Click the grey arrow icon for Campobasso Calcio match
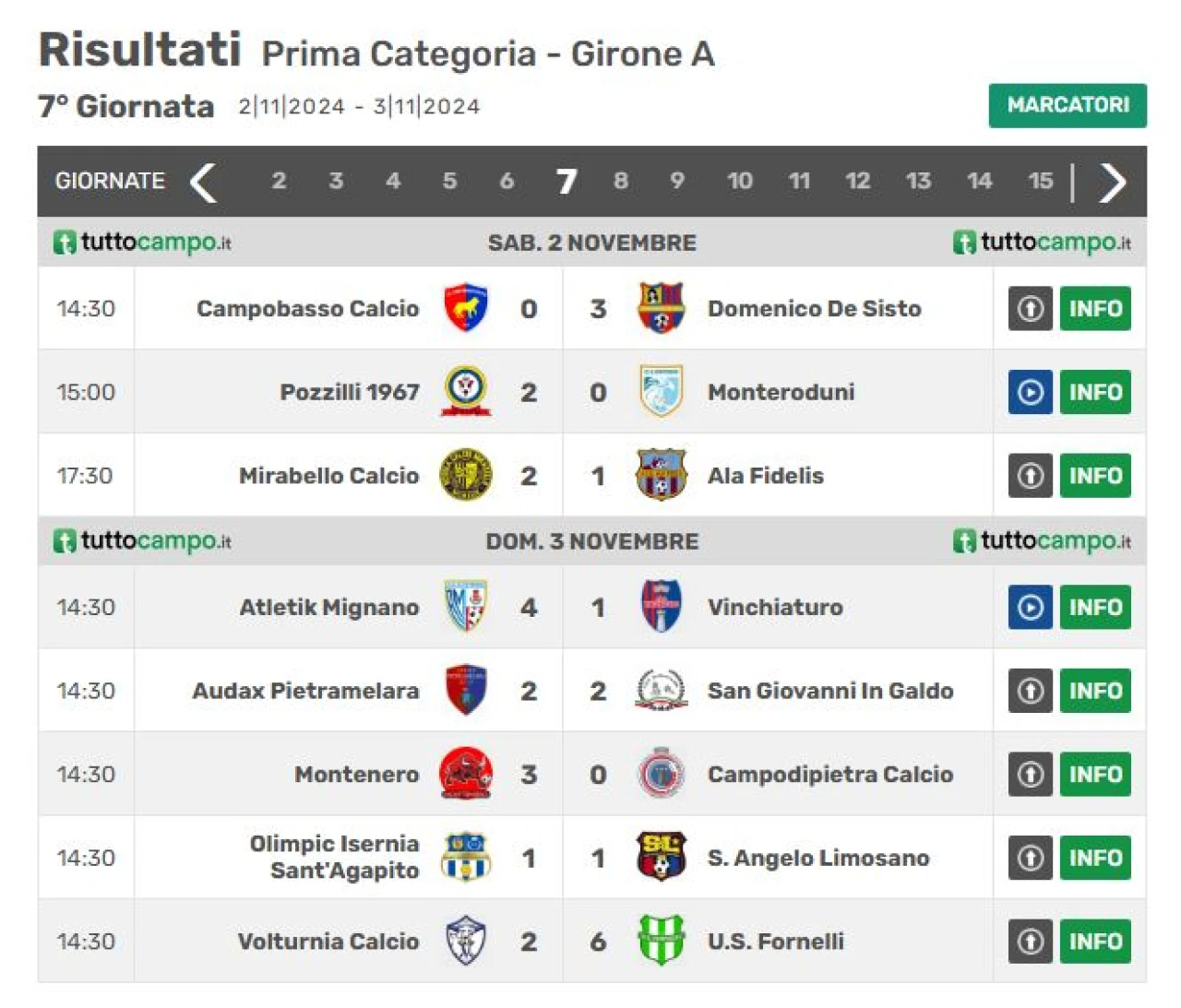This screenshot has height=1008, width=1181. click(x=1030, y=308)
